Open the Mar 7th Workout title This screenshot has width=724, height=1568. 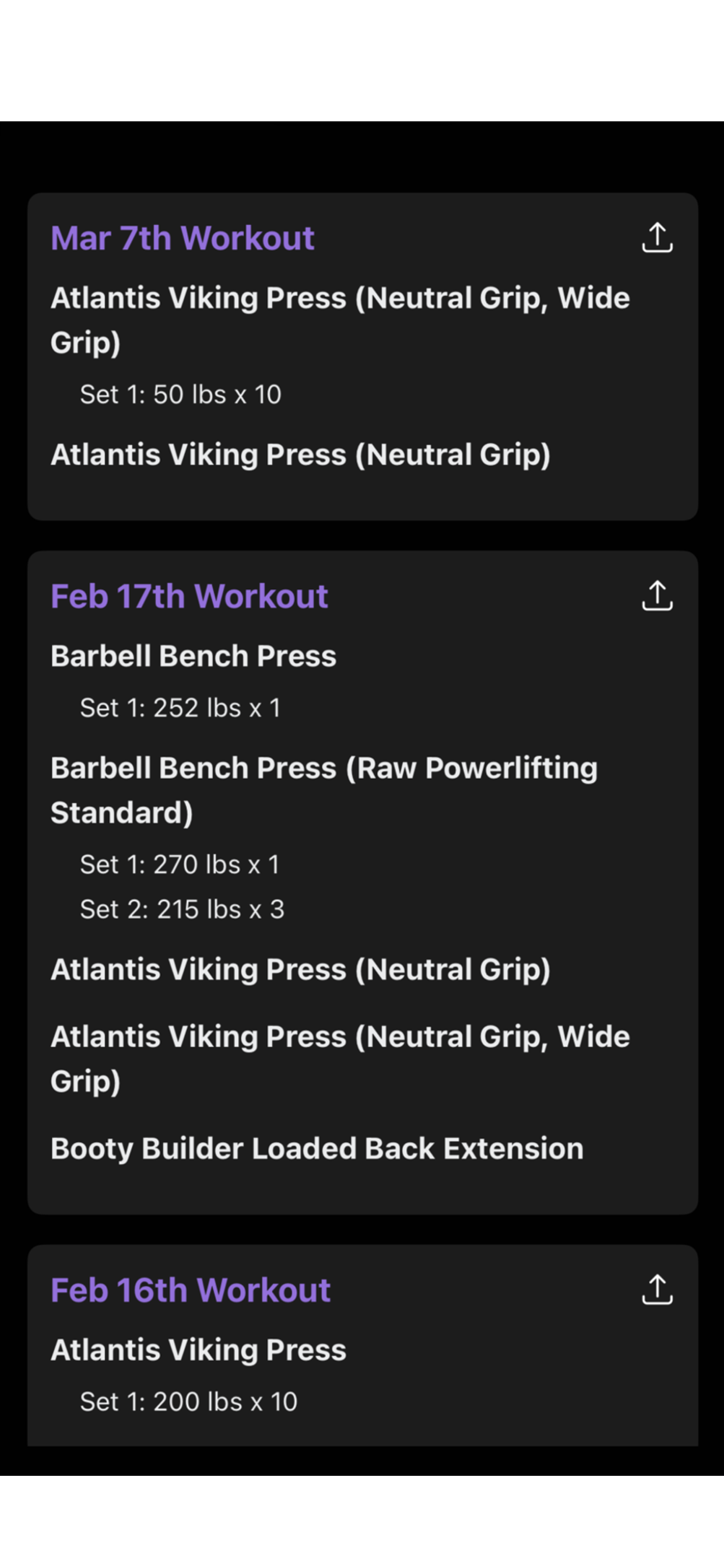[x=182, y=237]
